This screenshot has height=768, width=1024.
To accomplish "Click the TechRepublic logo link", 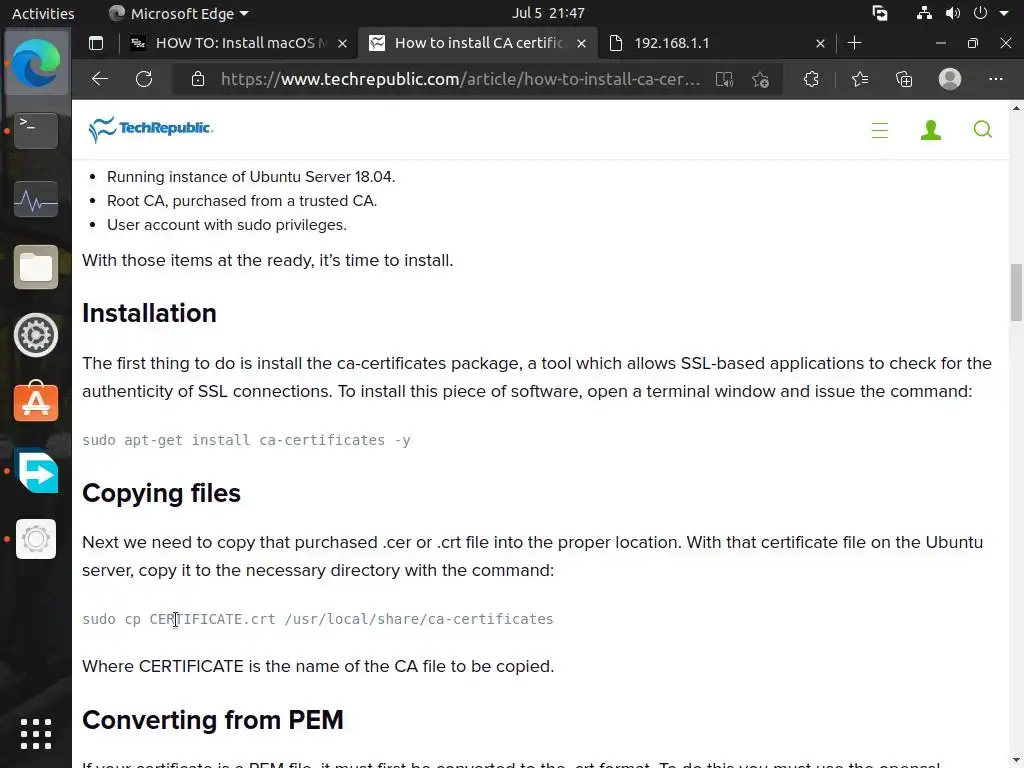I will 151,129.
